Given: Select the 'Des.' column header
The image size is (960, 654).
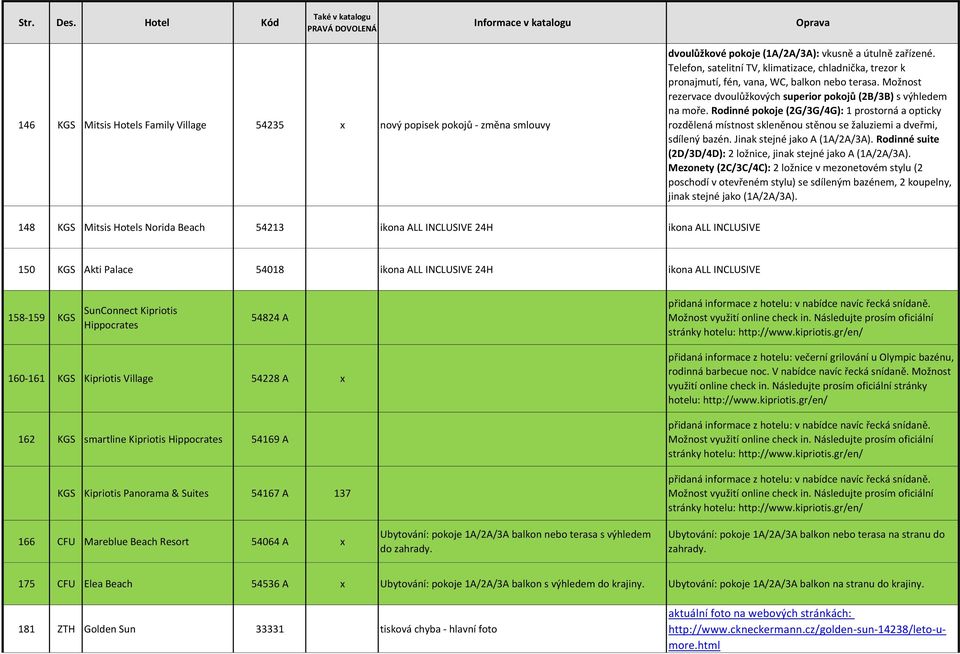Looking at the screenshot, I should pyautogui.click(x=66, y=23).
